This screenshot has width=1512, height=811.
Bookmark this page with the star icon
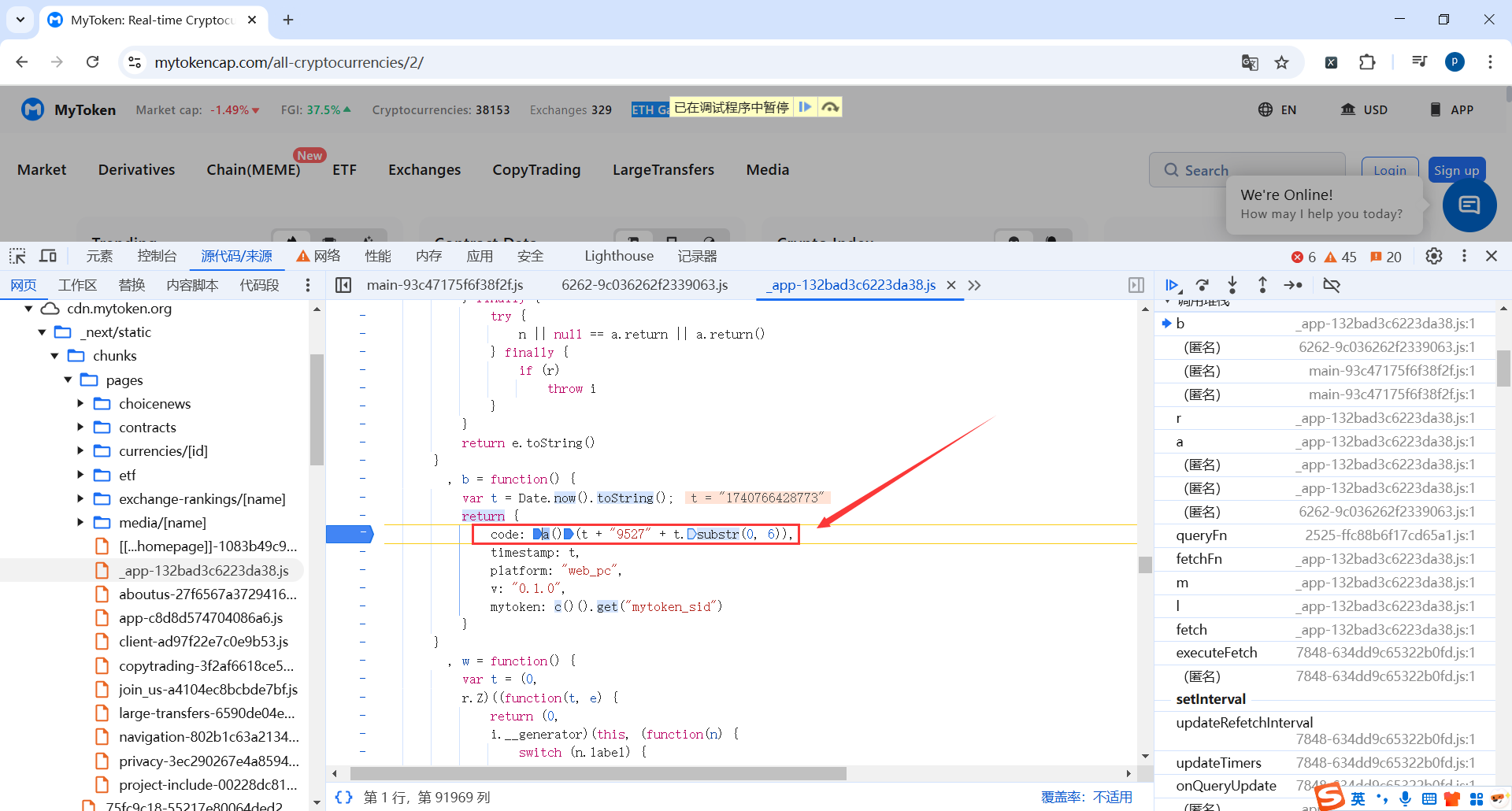click(1282, 62)
